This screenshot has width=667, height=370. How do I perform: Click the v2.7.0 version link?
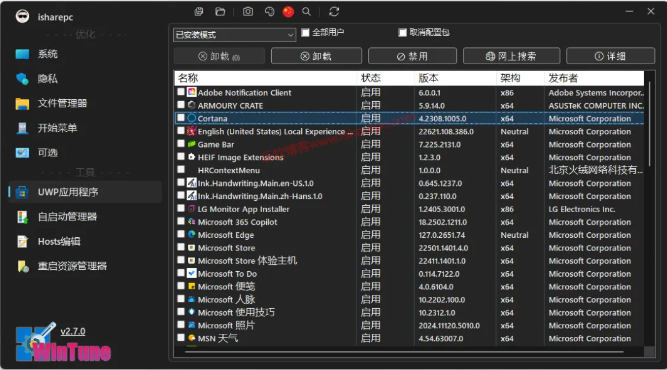[73, 331]
